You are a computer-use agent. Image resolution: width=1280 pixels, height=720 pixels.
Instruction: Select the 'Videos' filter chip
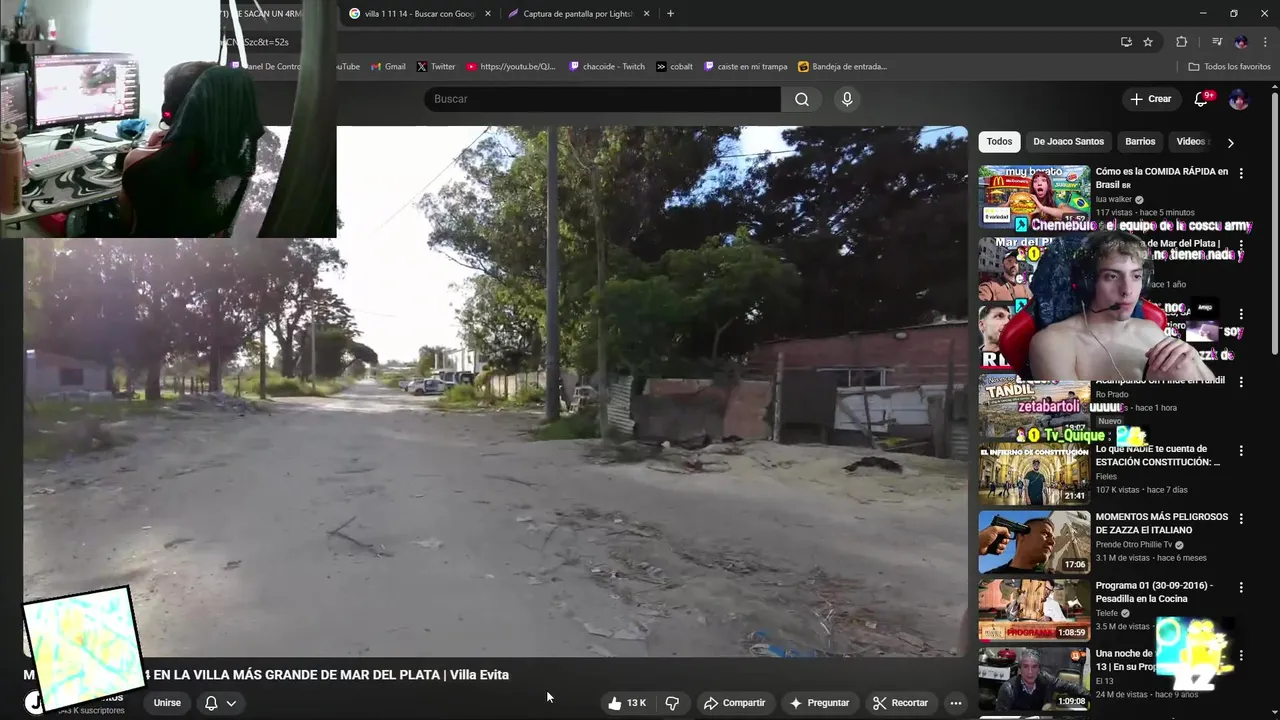tap(1192, 142)
